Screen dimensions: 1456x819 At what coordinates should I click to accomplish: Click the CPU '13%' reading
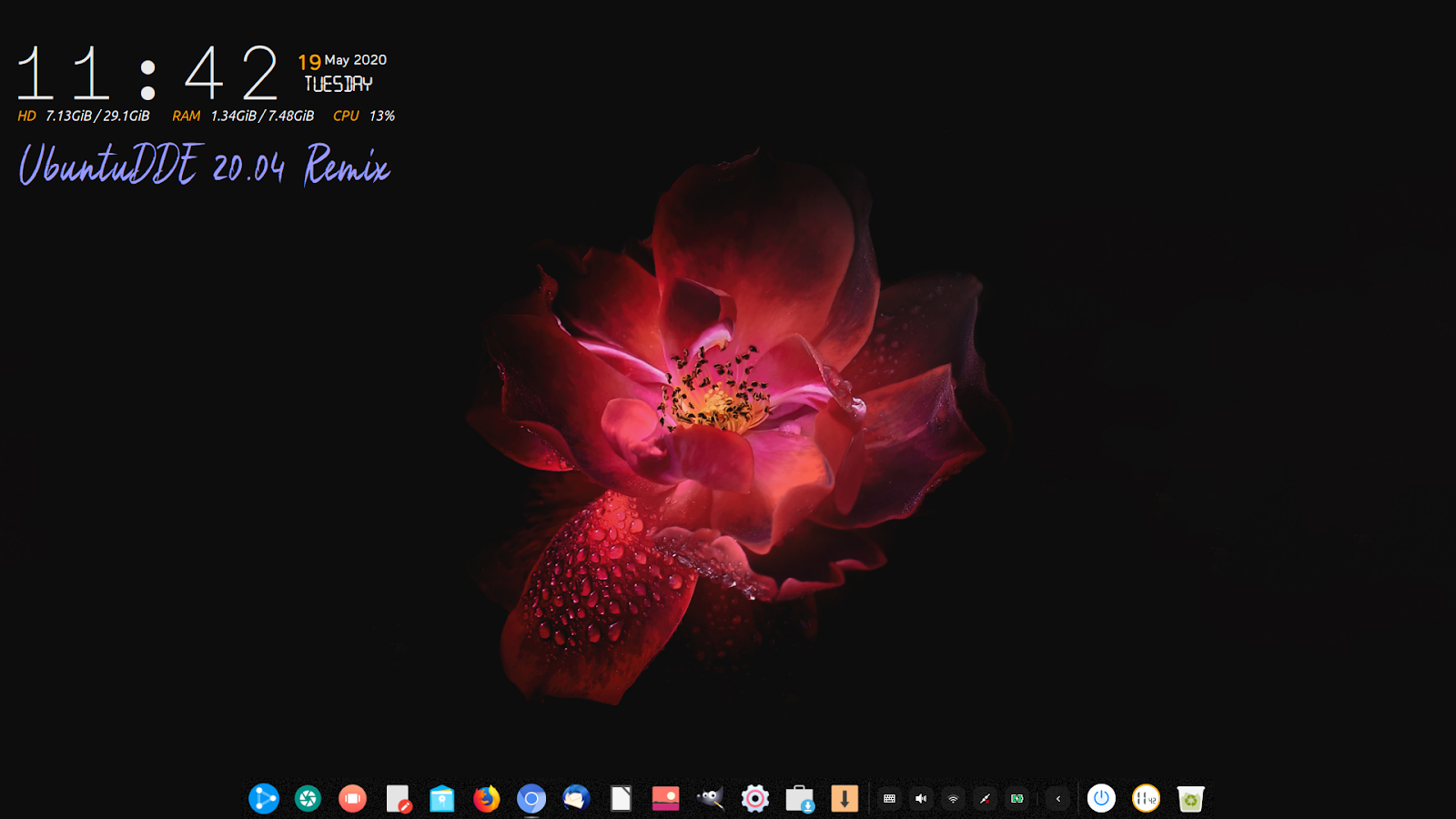(382, 116)
